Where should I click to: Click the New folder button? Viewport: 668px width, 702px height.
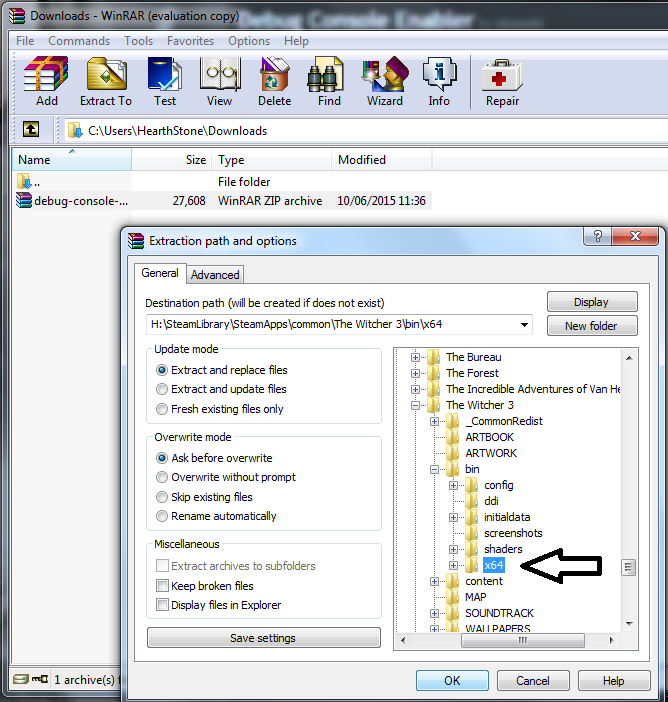592,325
